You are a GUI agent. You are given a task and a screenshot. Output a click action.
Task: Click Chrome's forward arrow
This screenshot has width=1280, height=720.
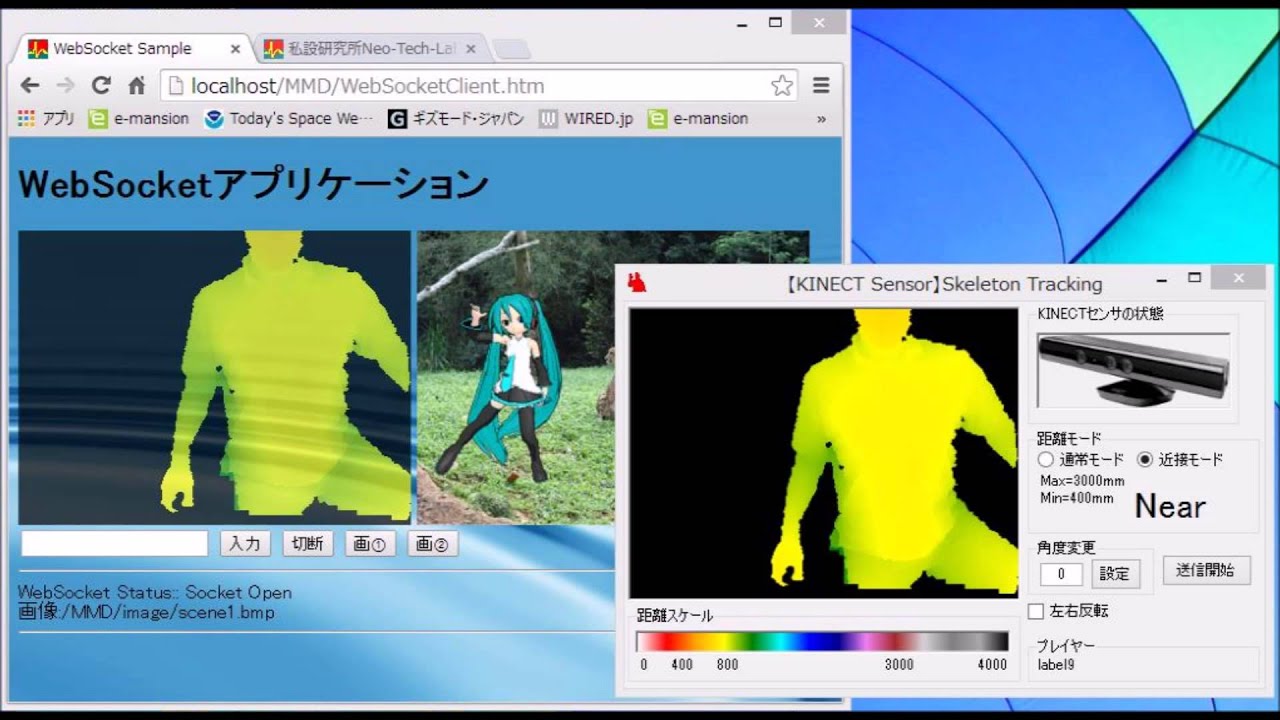point(65,86)
